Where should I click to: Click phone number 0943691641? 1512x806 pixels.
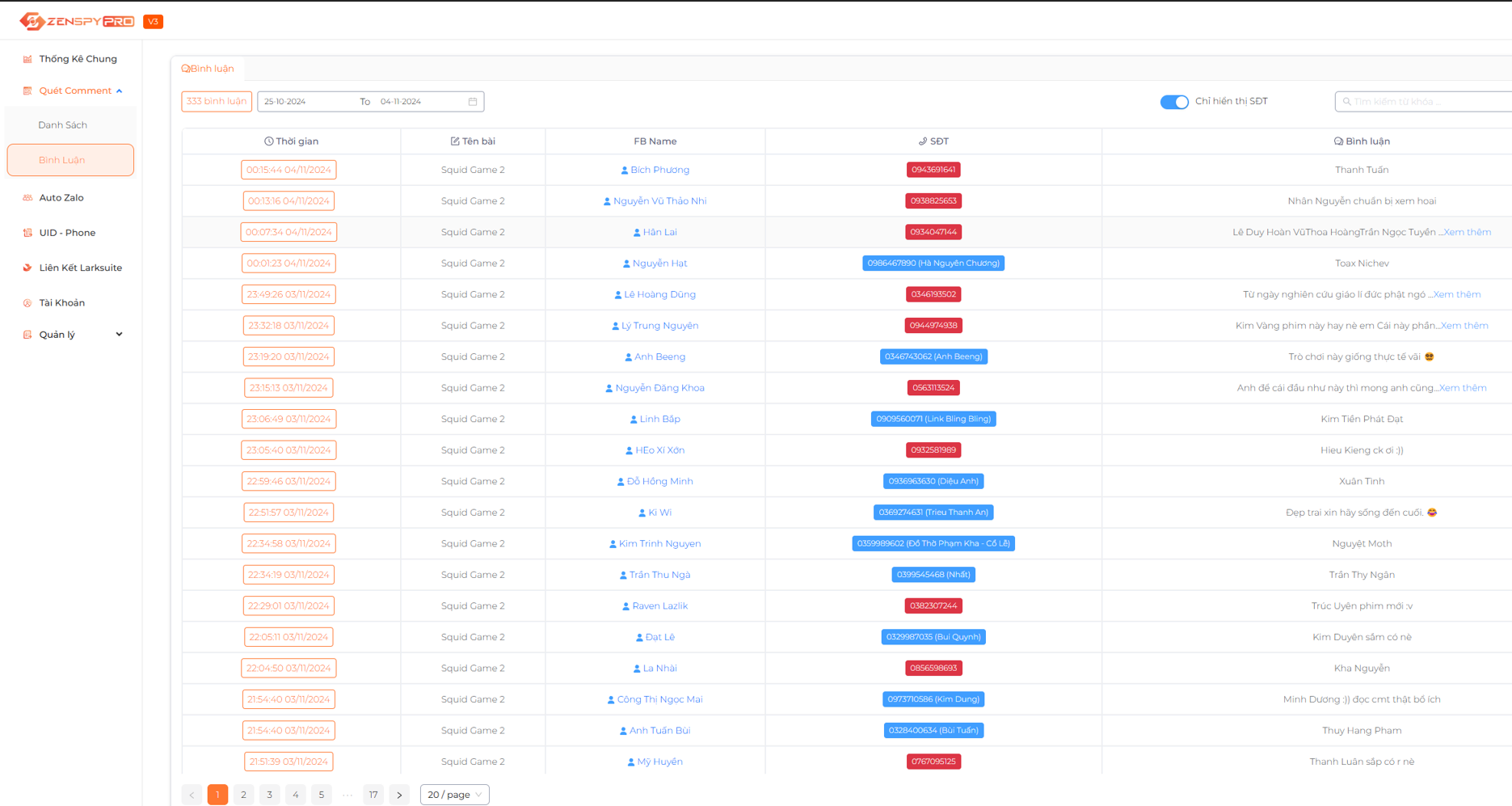(x=933, y=170)
